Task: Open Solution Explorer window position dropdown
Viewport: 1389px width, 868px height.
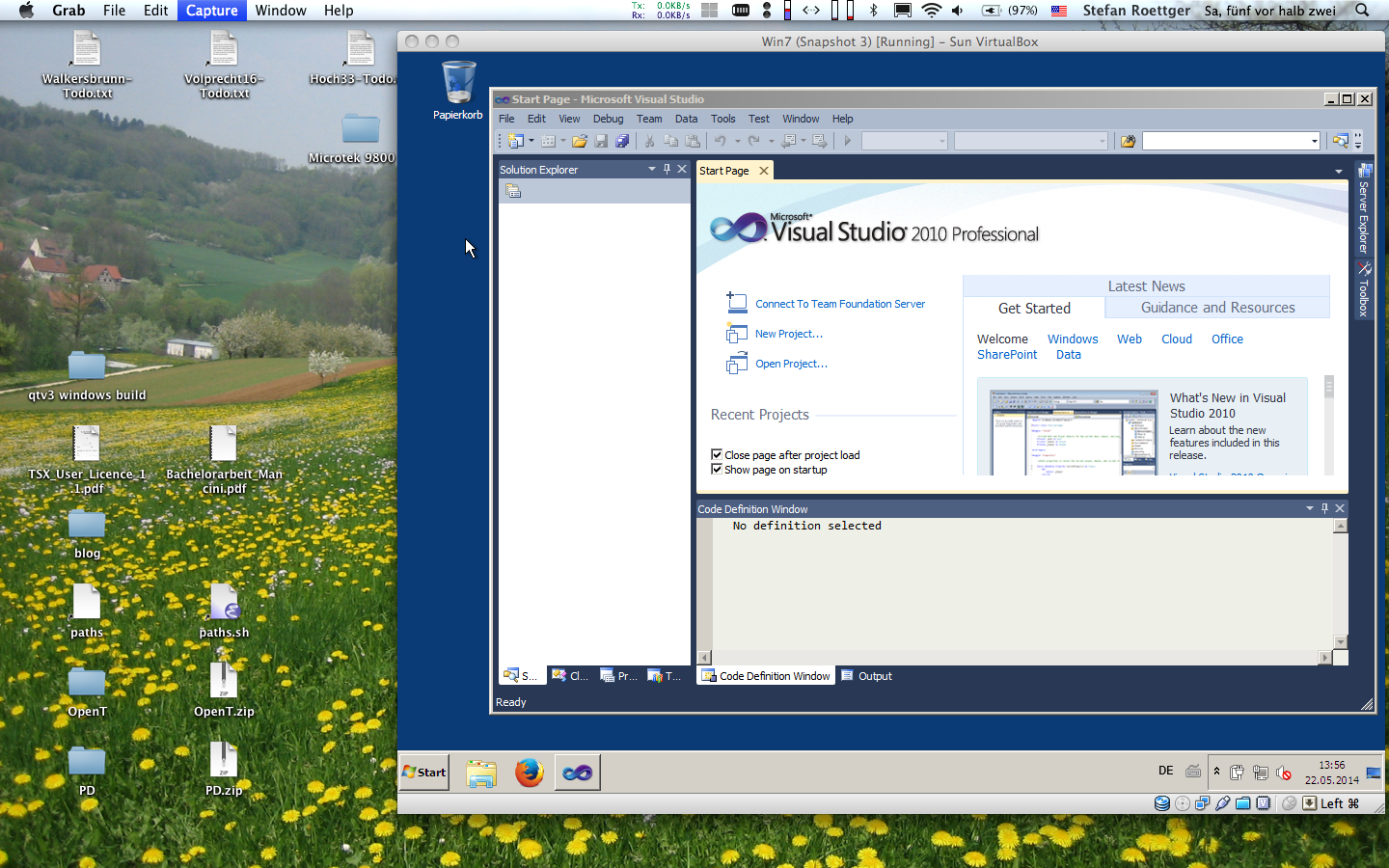Action: [652, 169]
